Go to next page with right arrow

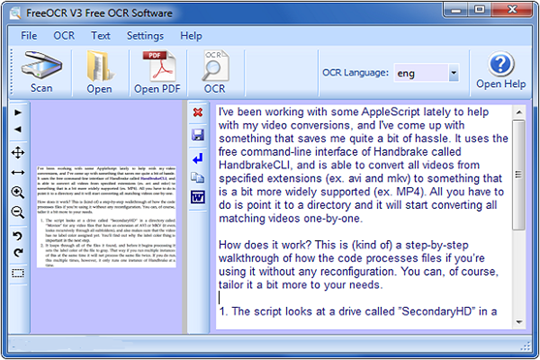18,113
